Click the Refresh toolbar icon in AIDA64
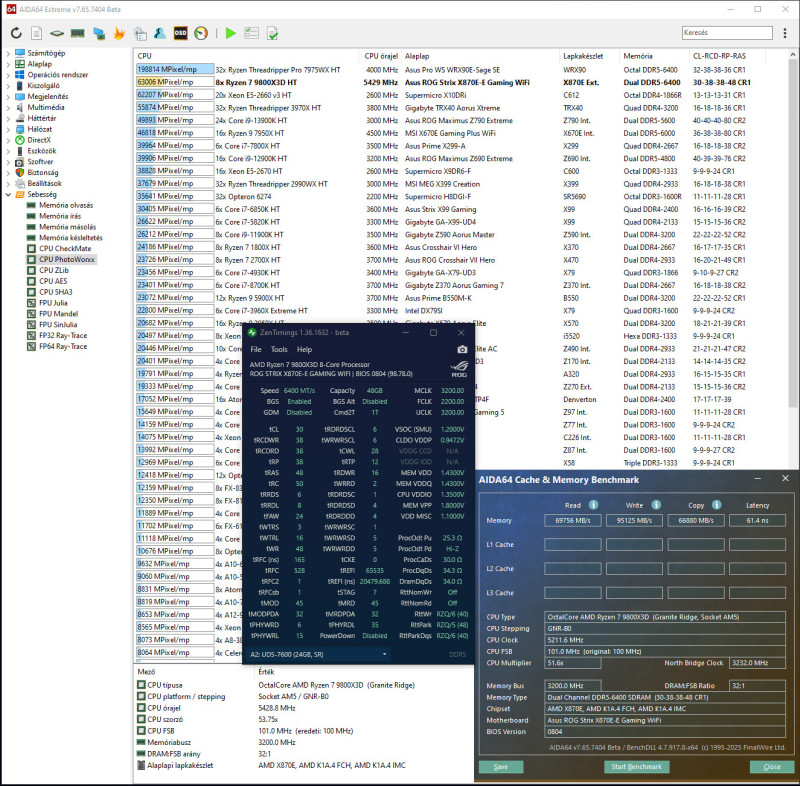Viewport: 800px width, 786px height. coord(16,33)
